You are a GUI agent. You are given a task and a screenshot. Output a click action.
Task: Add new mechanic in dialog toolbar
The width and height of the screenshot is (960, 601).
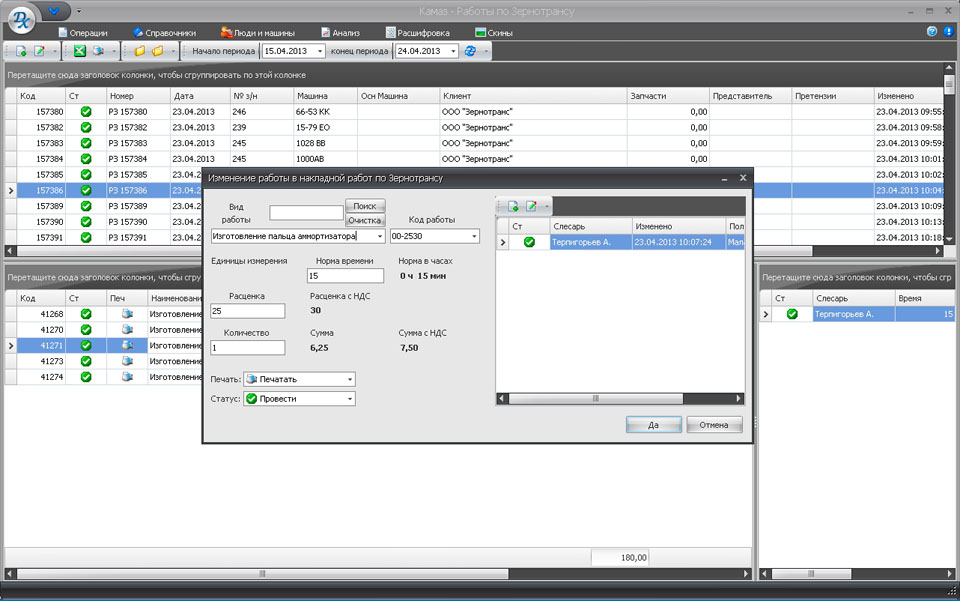pyautogui.click(x=513, y=206)
